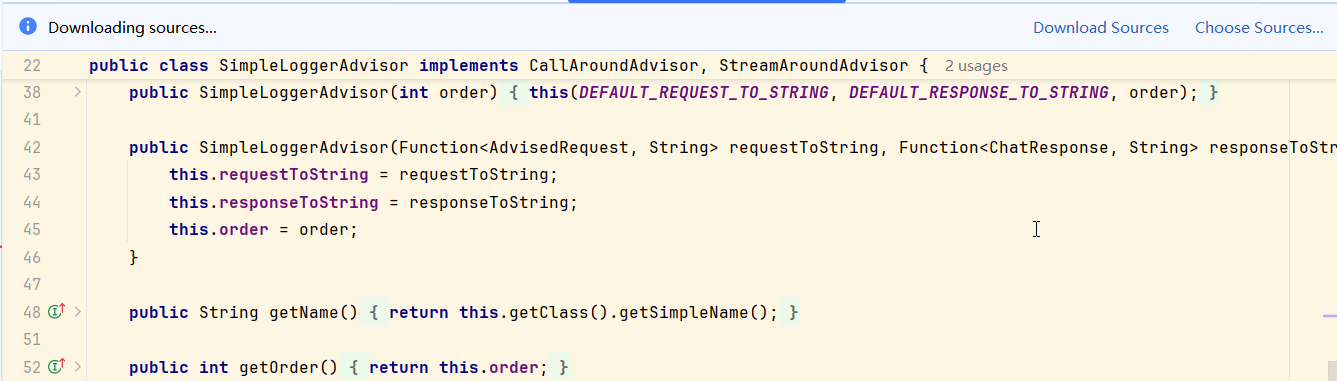Image resolution: width=1337 pixels, height=381 pixels.
Task: Click the Downloading sources... status text
Action: click(x=132, y=28)
